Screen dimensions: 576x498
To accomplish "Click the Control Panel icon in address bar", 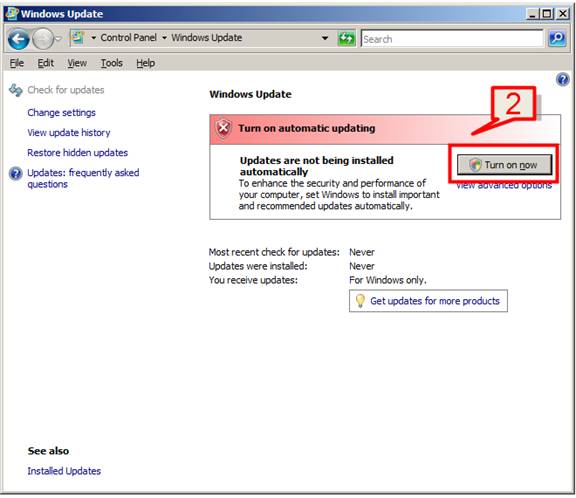I will pos(78,38).
